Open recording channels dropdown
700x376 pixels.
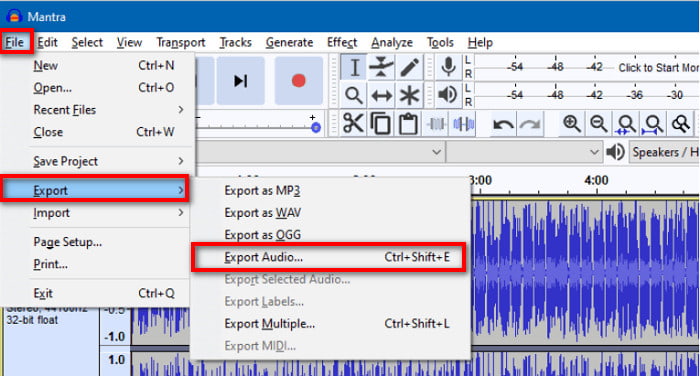click(524, 152)
